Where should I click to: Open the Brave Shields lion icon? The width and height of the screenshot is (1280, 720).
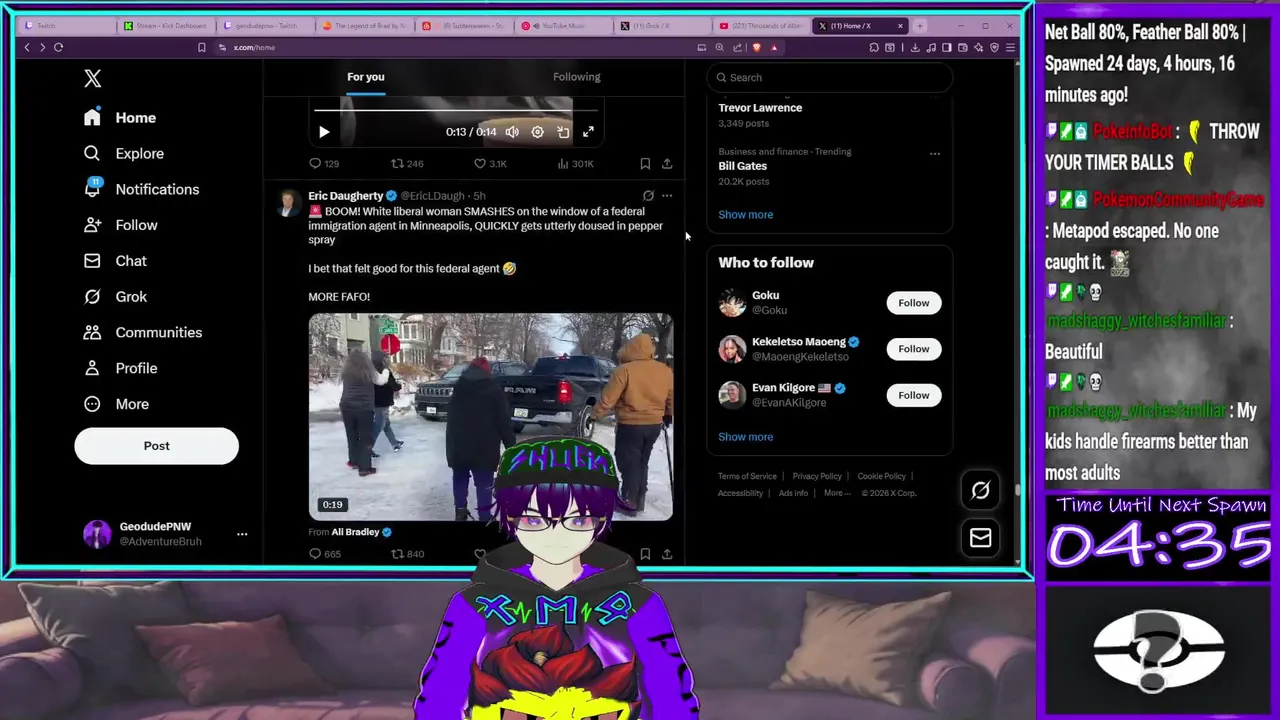(756, 48)
